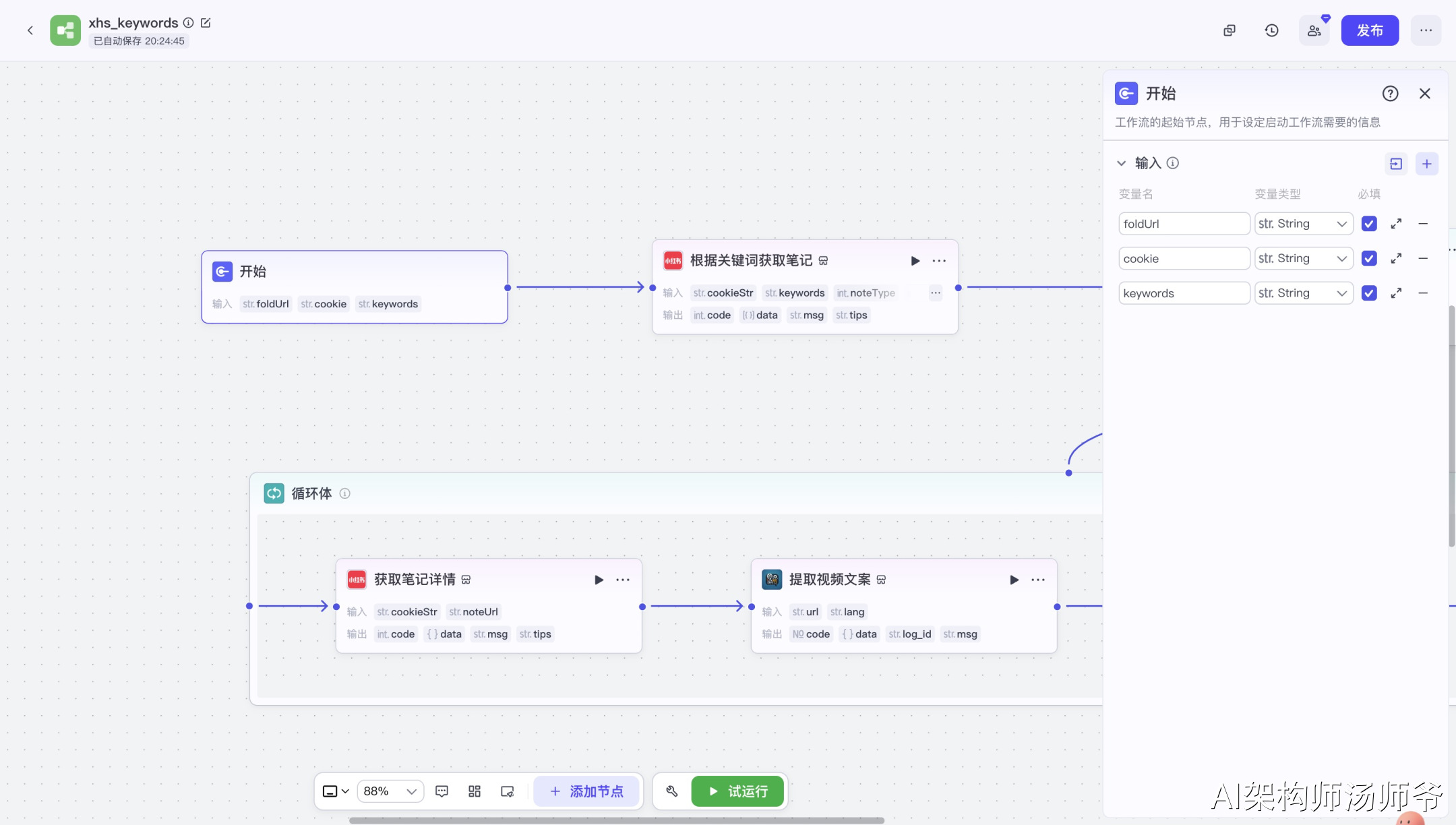Click the horizontal canvas scrollbar
Viewport: 1456px width, 825px height.
click(x=616, y=820)
